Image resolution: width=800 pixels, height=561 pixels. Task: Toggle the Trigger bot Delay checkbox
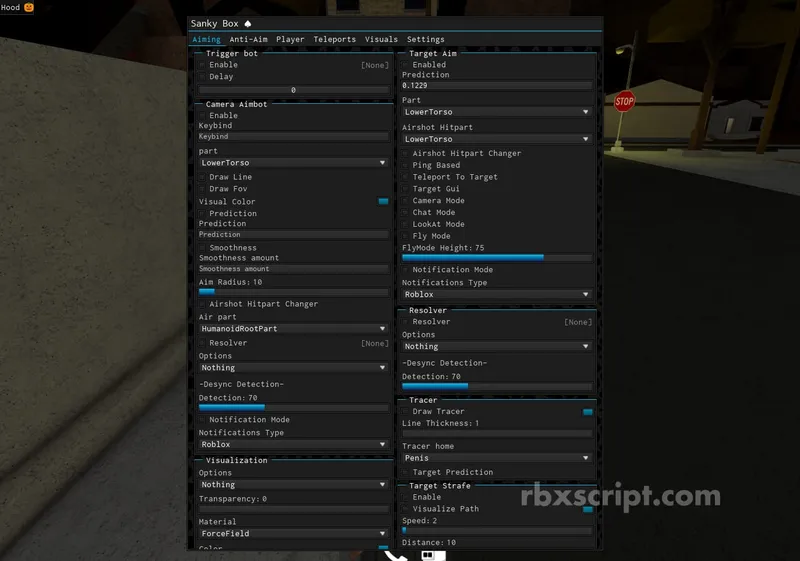(202, 76)
